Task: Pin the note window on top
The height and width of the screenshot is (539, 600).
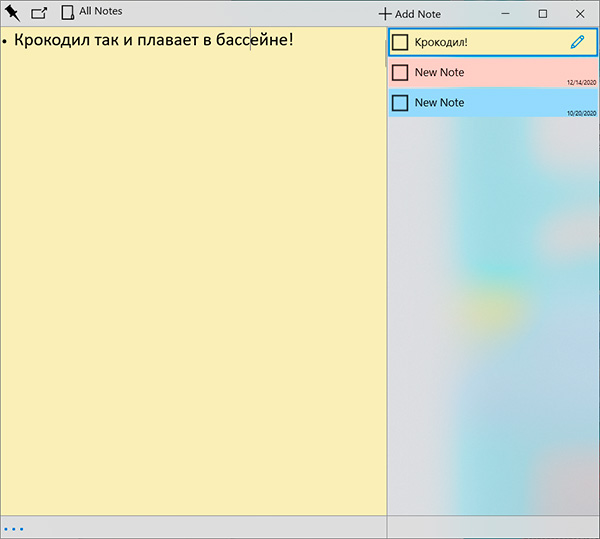Action: click(12, 13)
